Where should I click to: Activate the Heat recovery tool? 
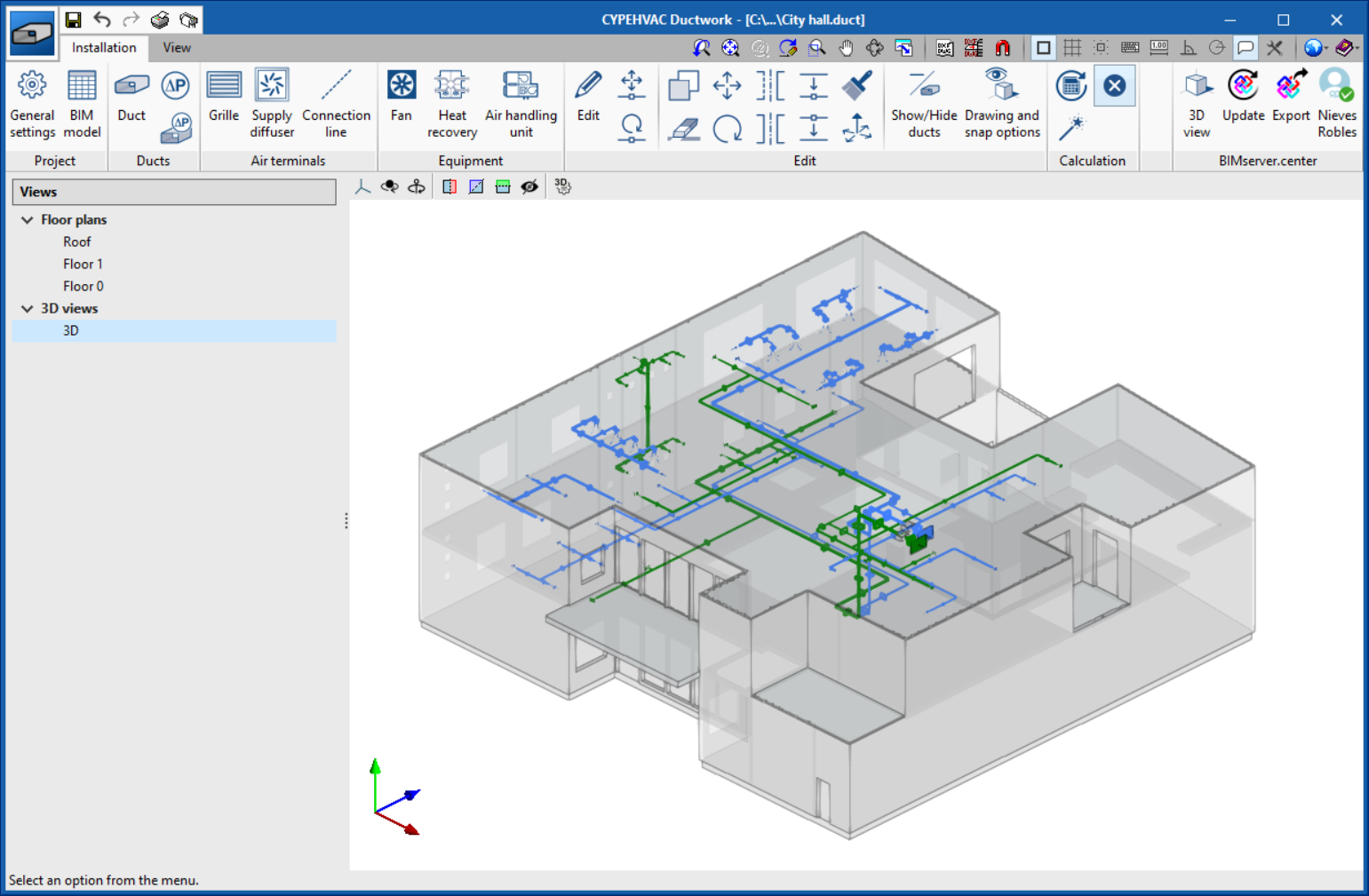tap(451, 102)
